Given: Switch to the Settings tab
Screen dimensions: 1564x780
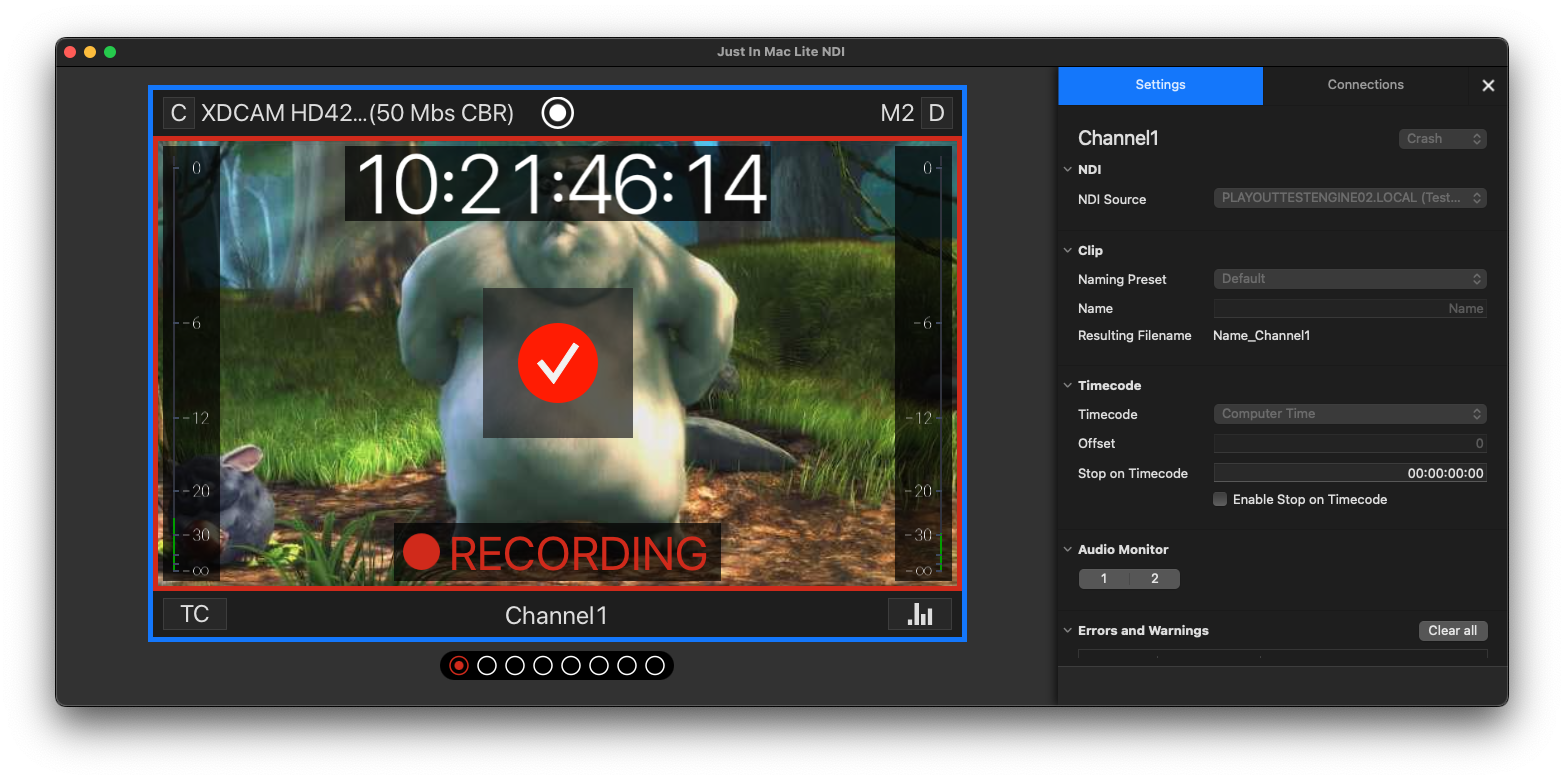Looking at the screenshot, I should (1160, 85).
